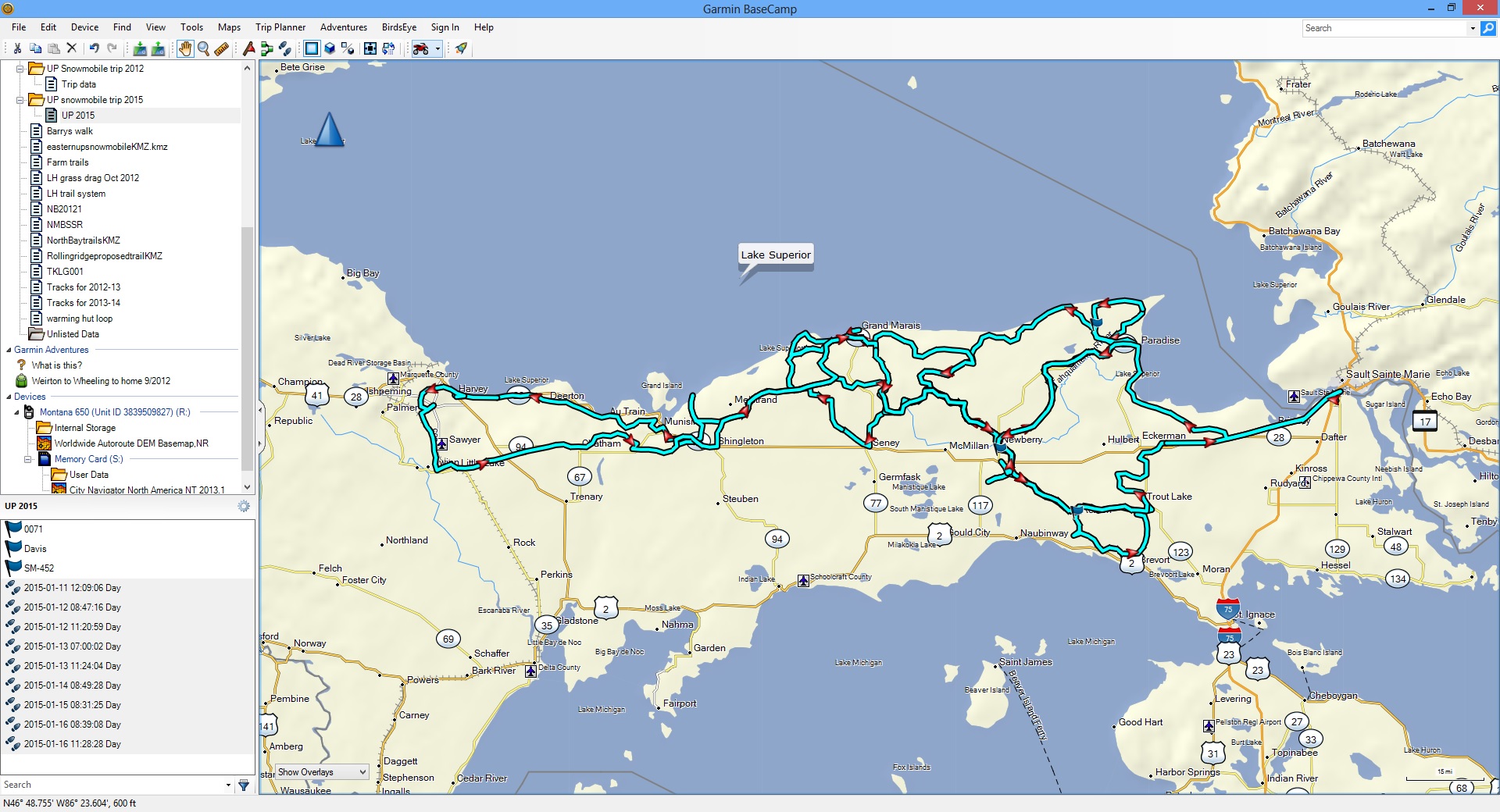The image size is (1500, 812).
Task: Click the top Search input field
Action: coord(1385,28)
